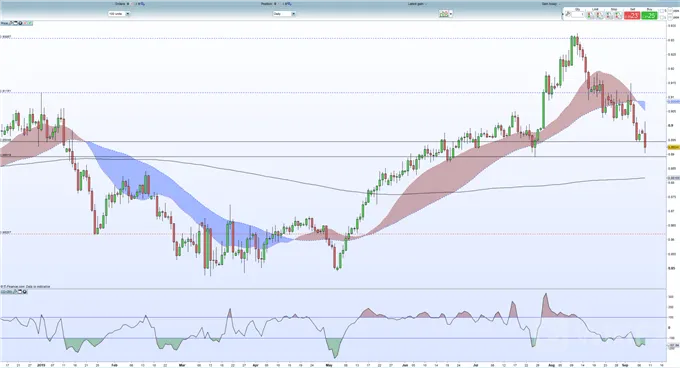
Task: Open the 'Daily' timeframe dropdown
Action: click(x=284, y=14)
